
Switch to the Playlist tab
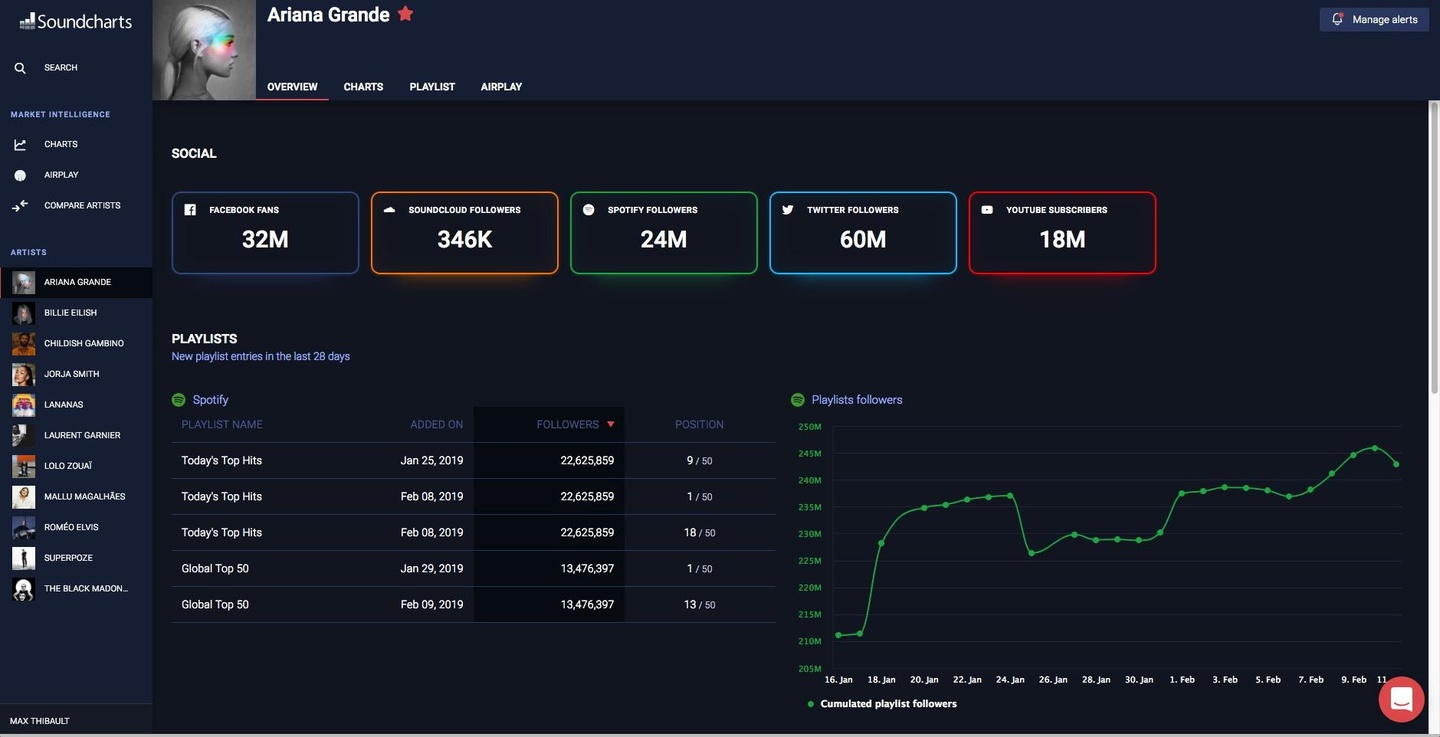pyautogui.click(x=432, y=87)
